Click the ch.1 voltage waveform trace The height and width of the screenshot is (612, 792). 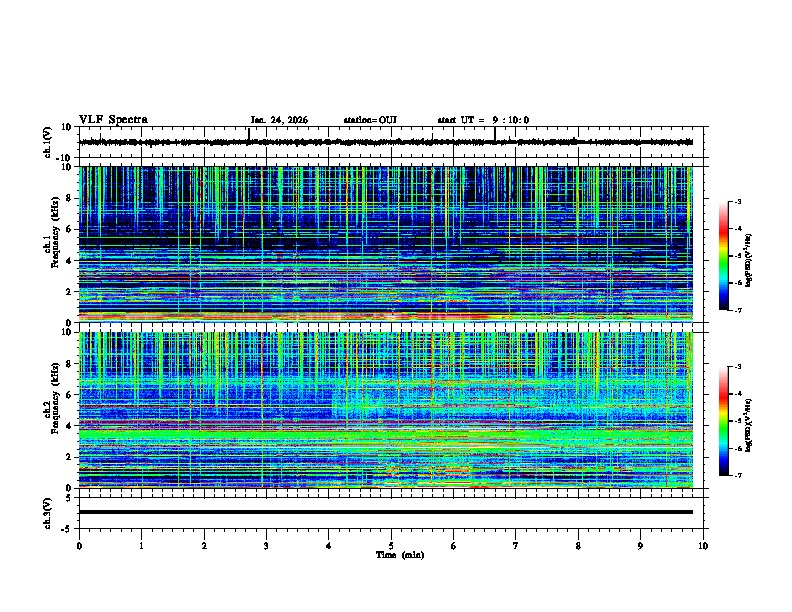[x=386, y=142]
